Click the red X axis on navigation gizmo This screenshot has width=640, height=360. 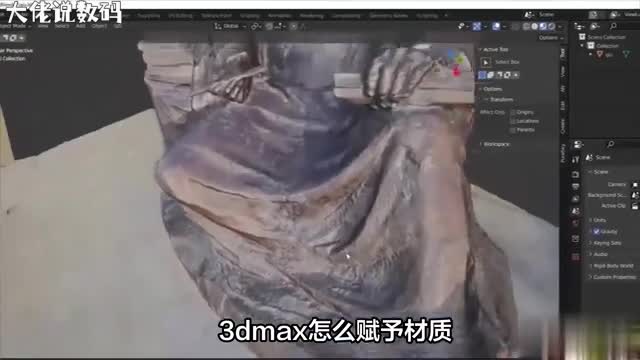click(x=456, y=73)
